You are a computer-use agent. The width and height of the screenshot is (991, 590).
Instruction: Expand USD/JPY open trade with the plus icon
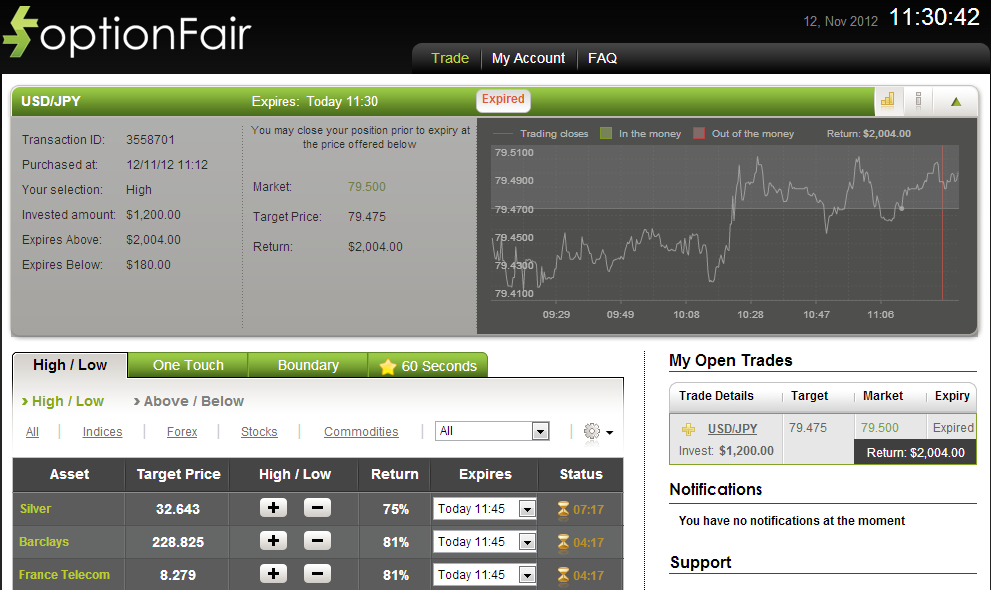pos(688,430)
